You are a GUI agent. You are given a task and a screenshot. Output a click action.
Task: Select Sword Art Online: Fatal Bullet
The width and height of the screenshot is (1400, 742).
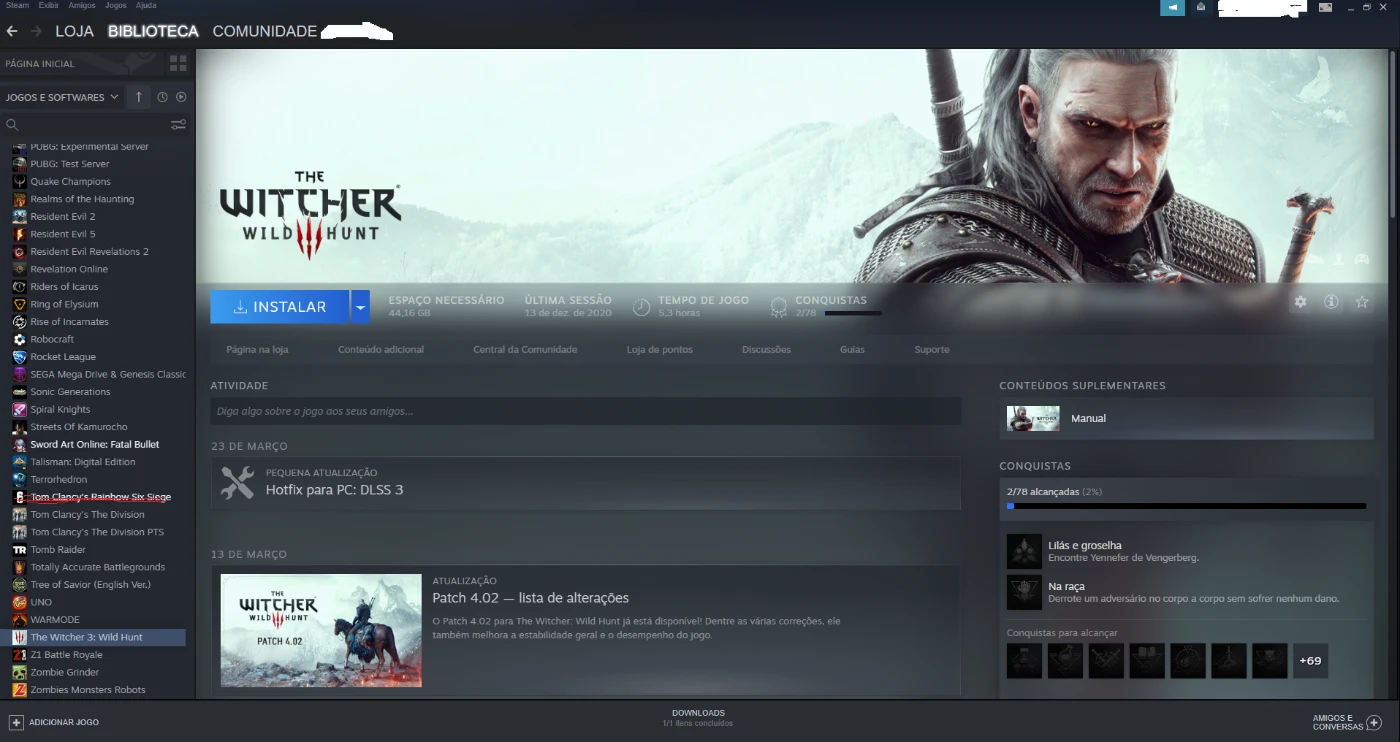click(95, 444)
